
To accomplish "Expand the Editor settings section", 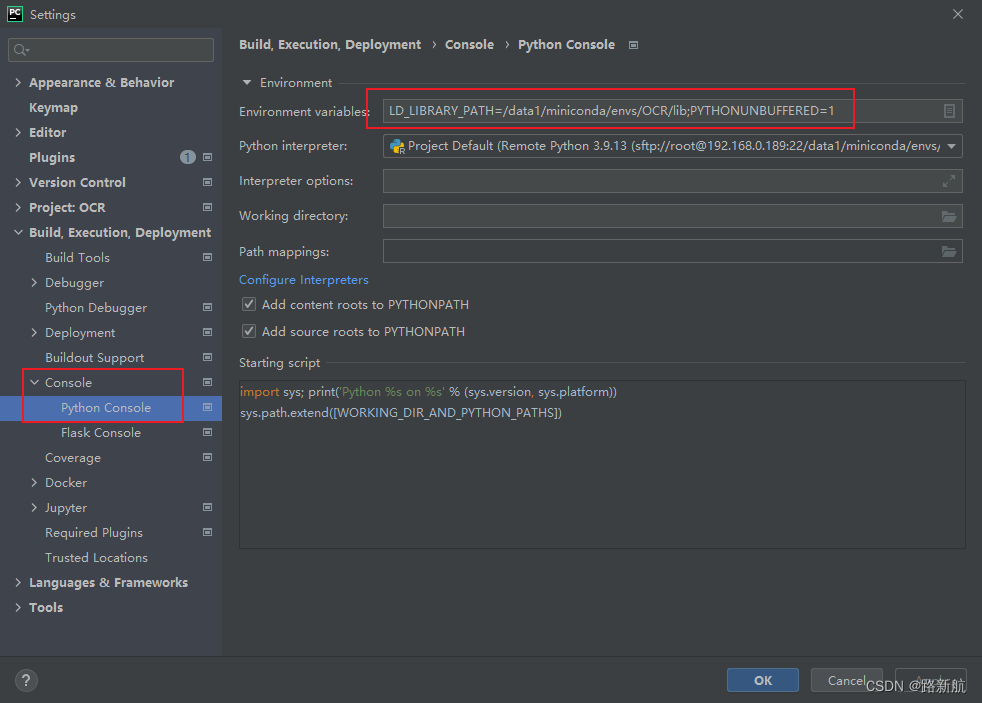I will 18,132.
